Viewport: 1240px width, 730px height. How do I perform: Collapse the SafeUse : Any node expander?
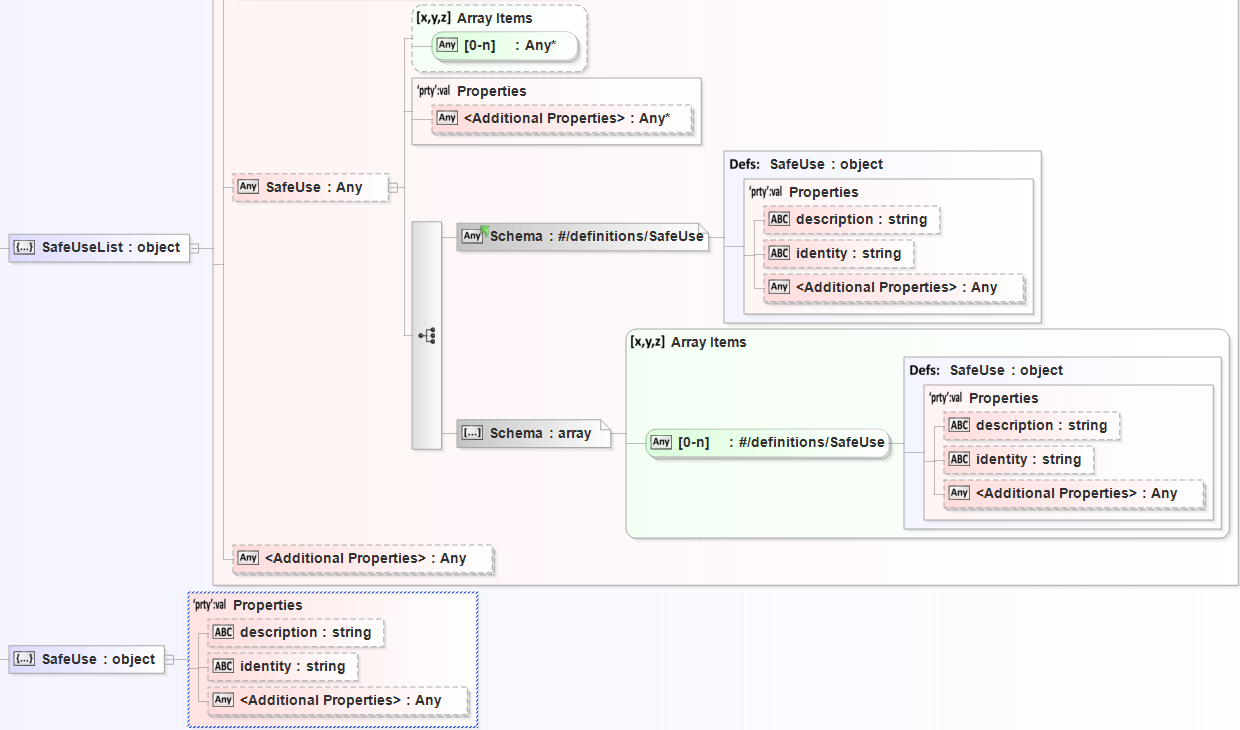pyautogui.click(x=393, y=187)
